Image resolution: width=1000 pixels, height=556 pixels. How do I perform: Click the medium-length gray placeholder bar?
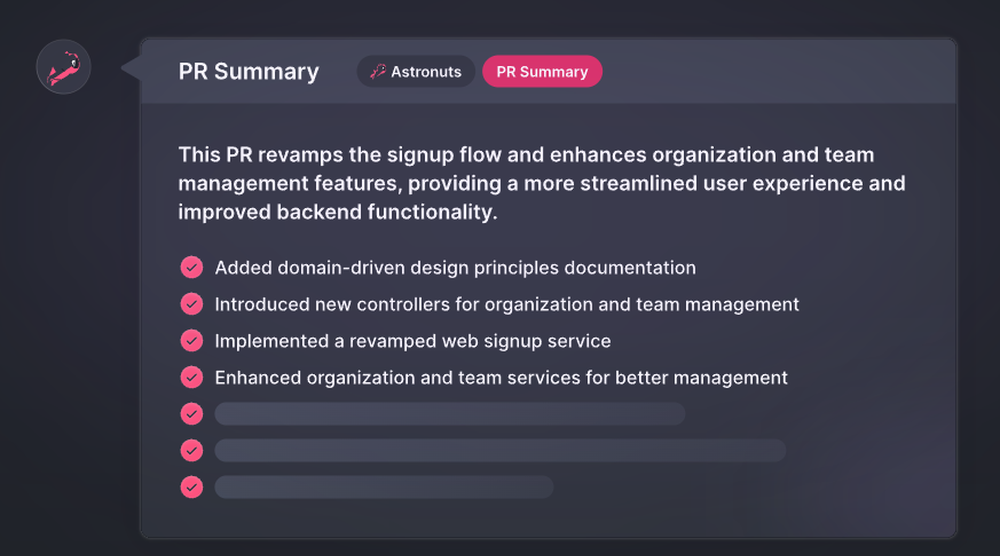pos(450,414)
